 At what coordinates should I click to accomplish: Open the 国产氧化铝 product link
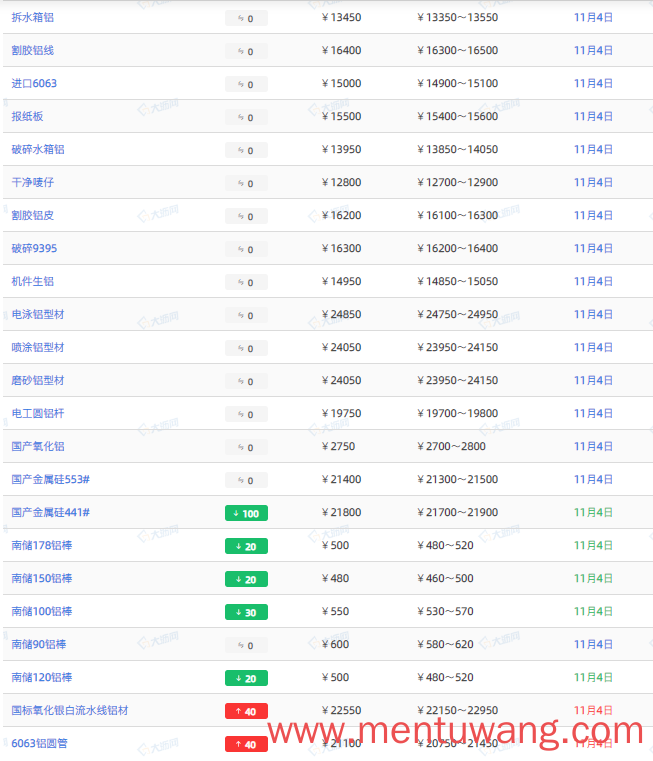point(38,447)
